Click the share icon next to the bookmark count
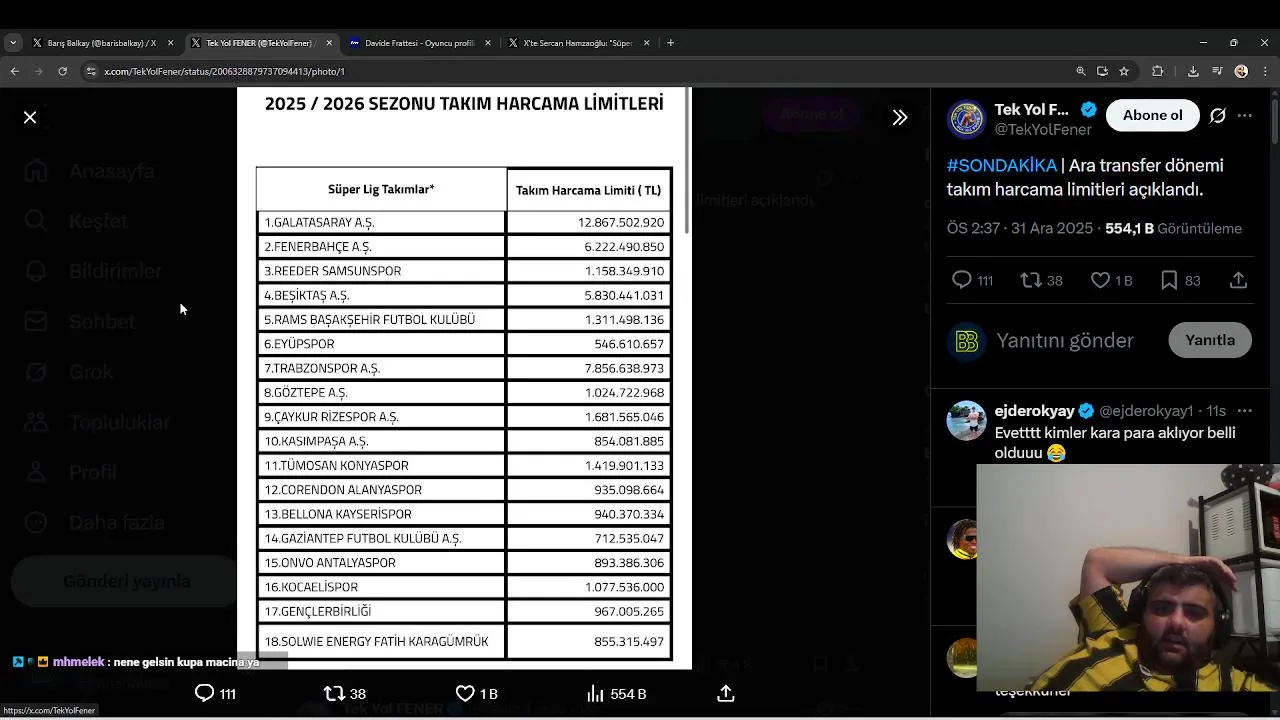This screenshot has width=1280, height=720. (x=1238, y=280)
